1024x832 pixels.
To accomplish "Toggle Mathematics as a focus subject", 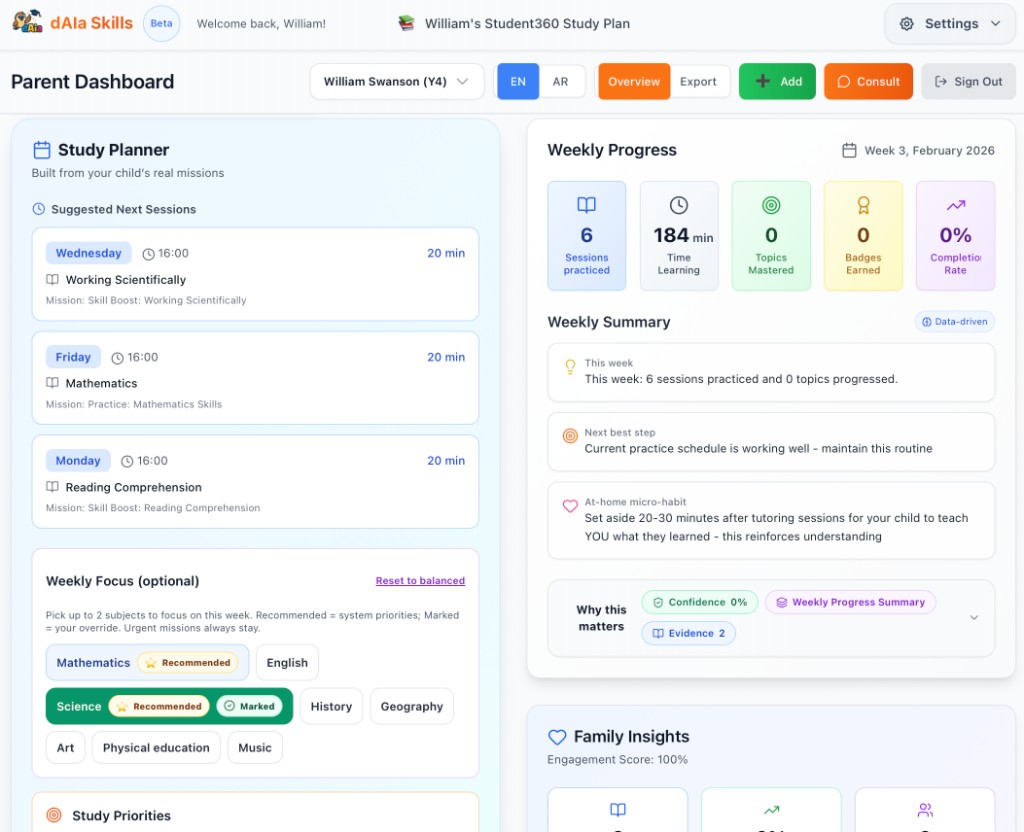I will [x=93, y=662].
